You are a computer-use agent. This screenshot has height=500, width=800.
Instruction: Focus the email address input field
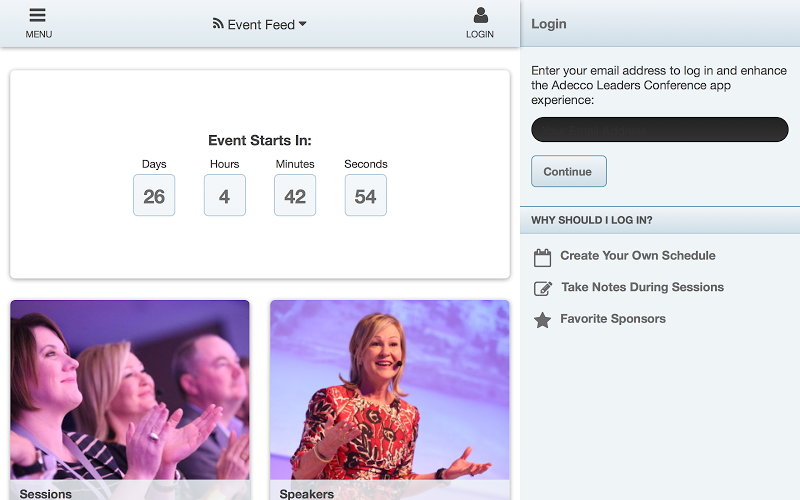click(660, 130)
